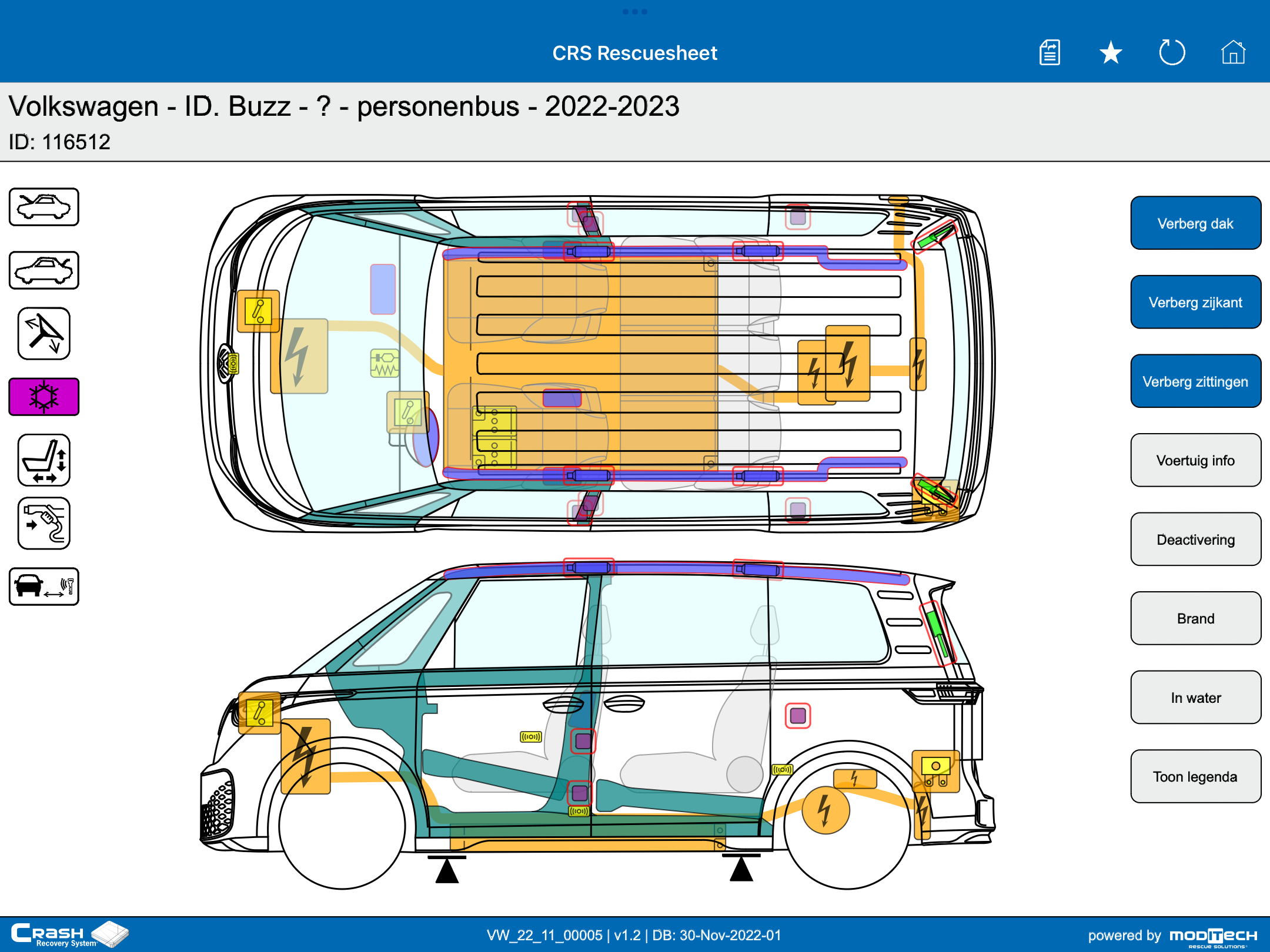Click the CRS Rescuesheet title
Viewport: 1270px width, 952px height.
[635, 53]
